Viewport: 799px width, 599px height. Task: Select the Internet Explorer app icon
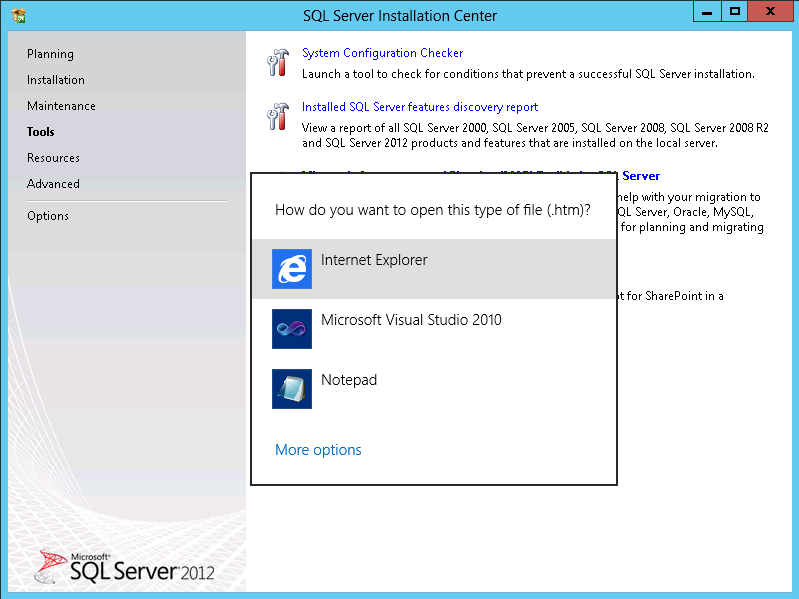pyautogui.click(x=291, y=269)
